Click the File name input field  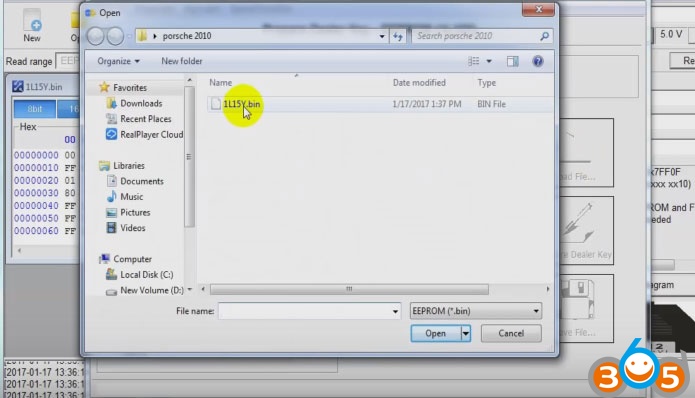(x=305, y=311)
